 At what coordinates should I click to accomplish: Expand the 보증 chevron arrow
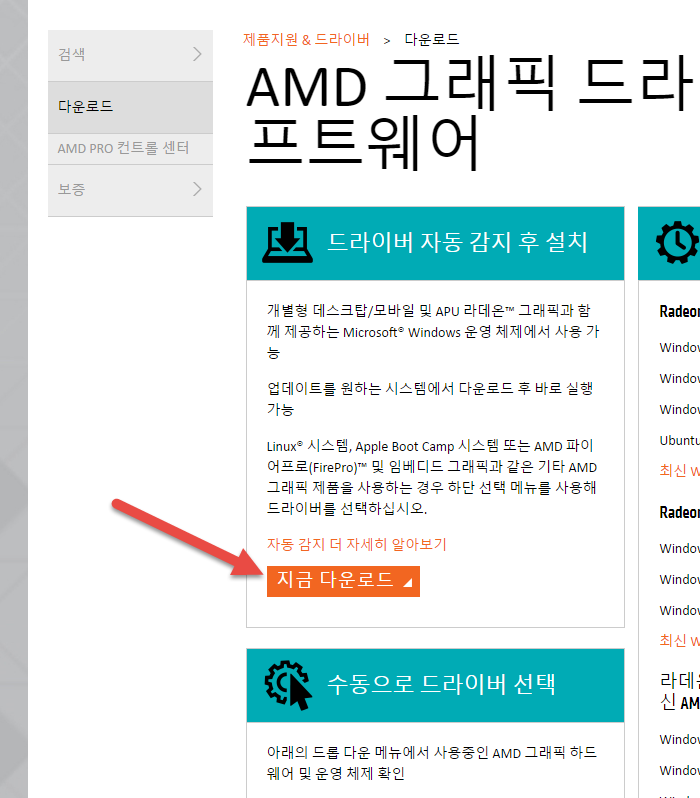click(x=198, y=189)
